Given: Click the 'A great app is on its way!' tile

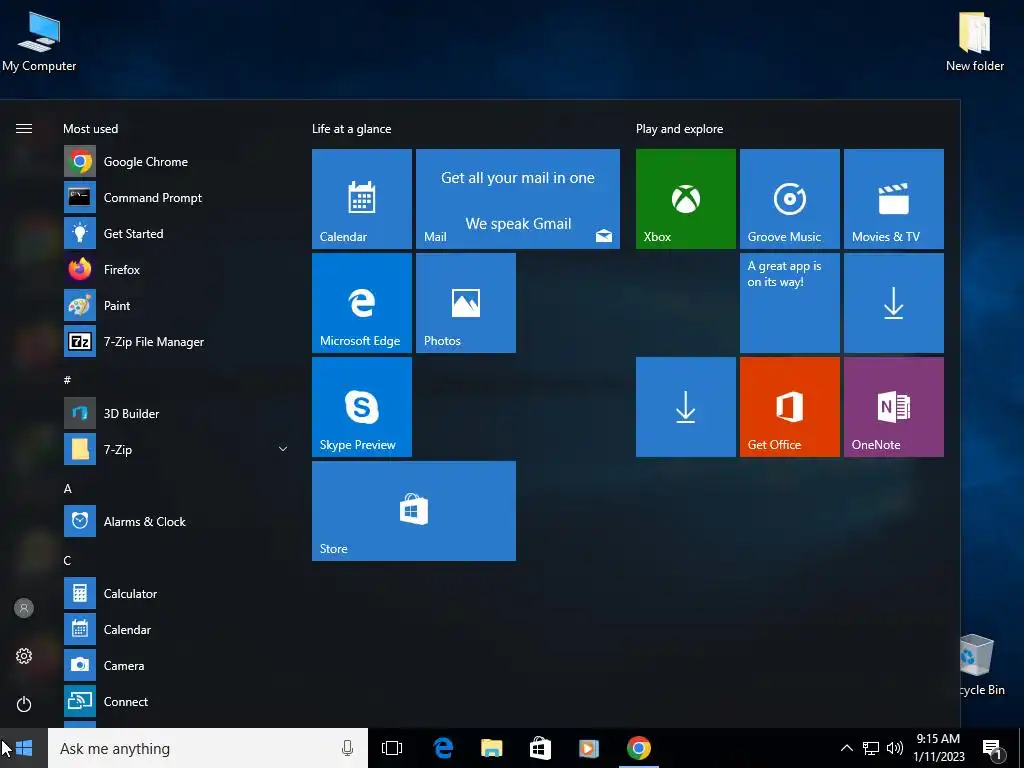Looking at the screenshot, I should point(790,303).
